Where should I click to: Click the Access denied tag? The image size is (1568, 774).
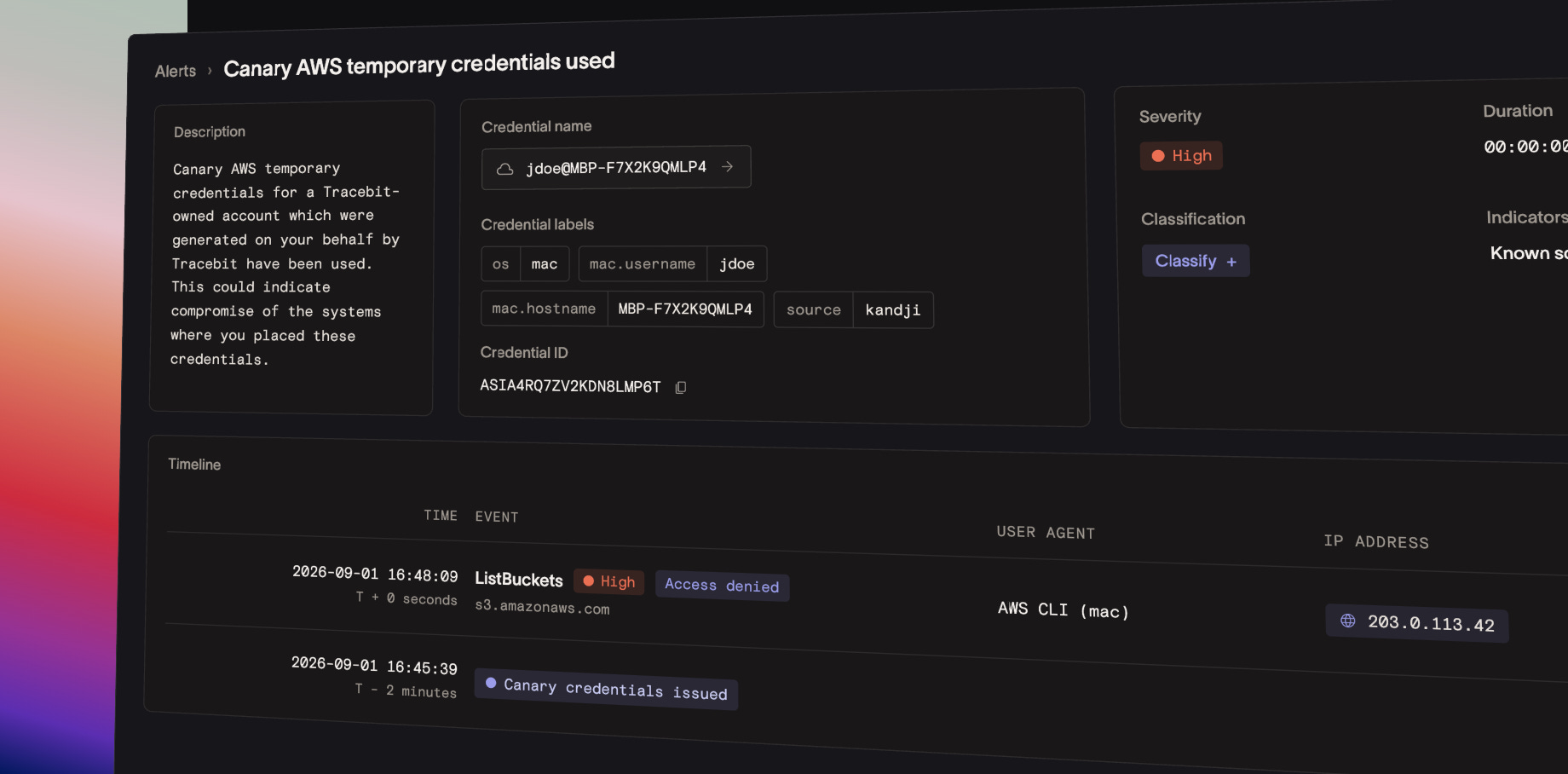coord(722,586)
